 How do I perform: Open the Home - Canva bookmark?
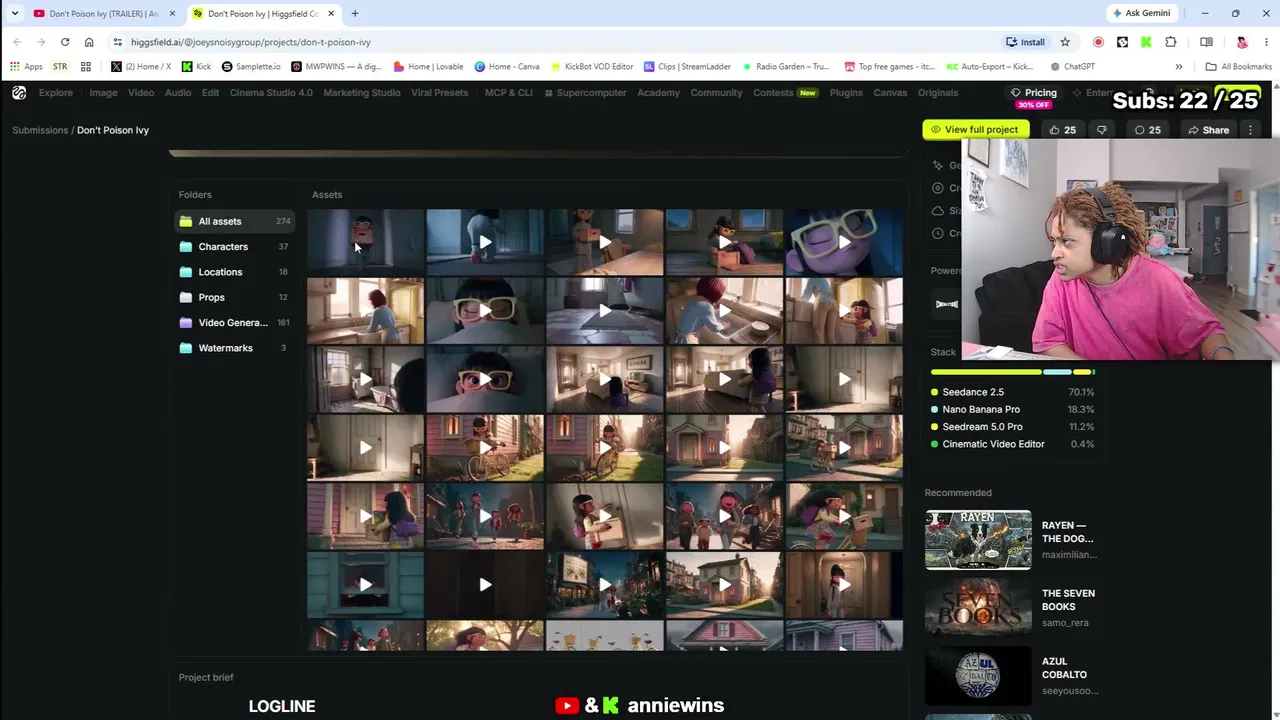click(507, 67)
